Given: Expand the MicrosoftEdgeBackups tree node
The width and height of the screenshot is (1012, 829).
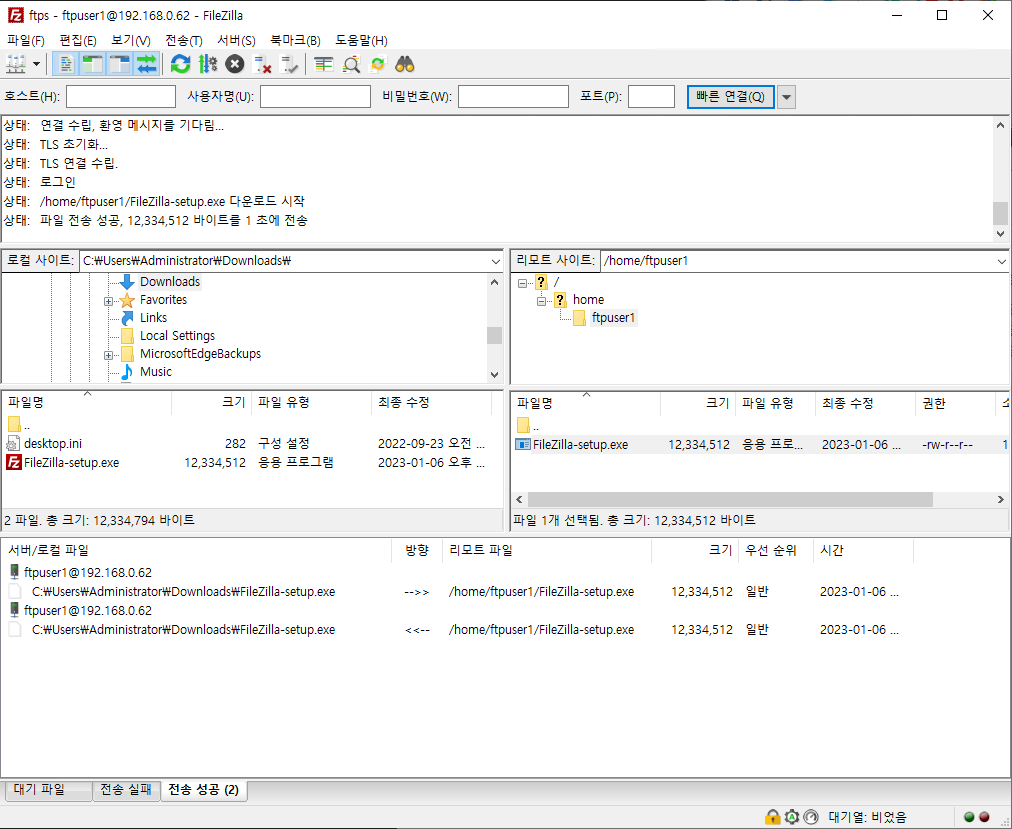Looking at the screenshot, I should tap(108, 355).
